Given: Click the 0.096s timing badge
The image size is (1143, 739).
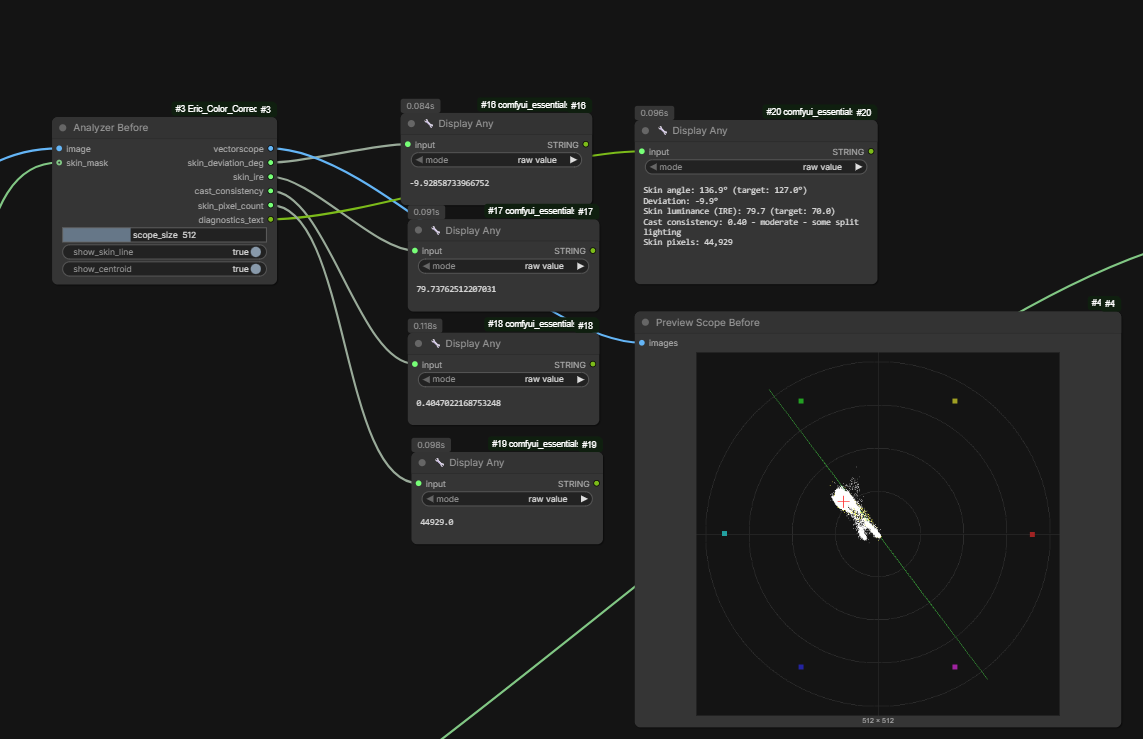Looking at the screenshot, I should 654,113.
